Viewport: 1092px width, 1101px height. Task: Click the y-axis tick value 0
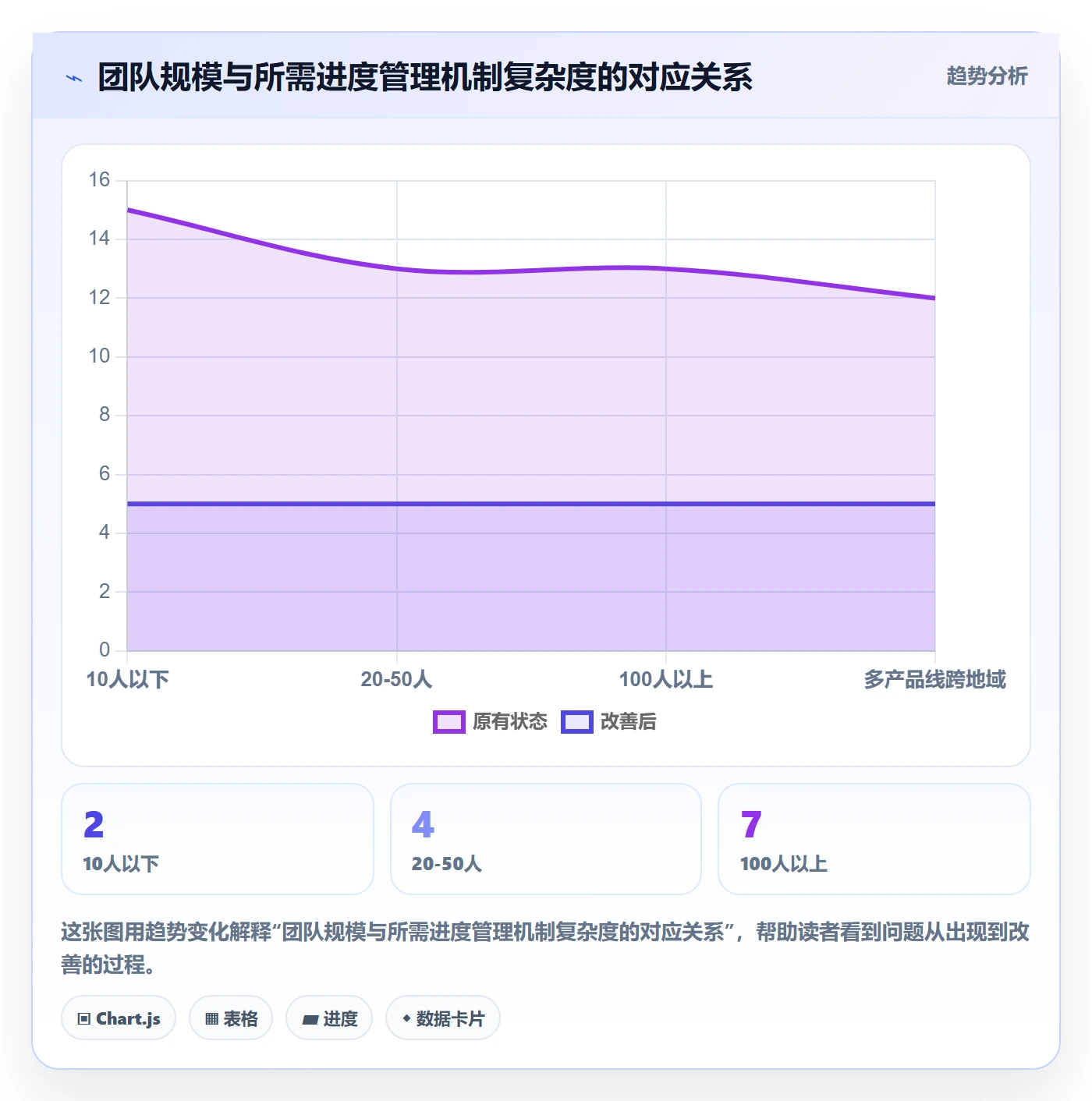tap(105, 650)
